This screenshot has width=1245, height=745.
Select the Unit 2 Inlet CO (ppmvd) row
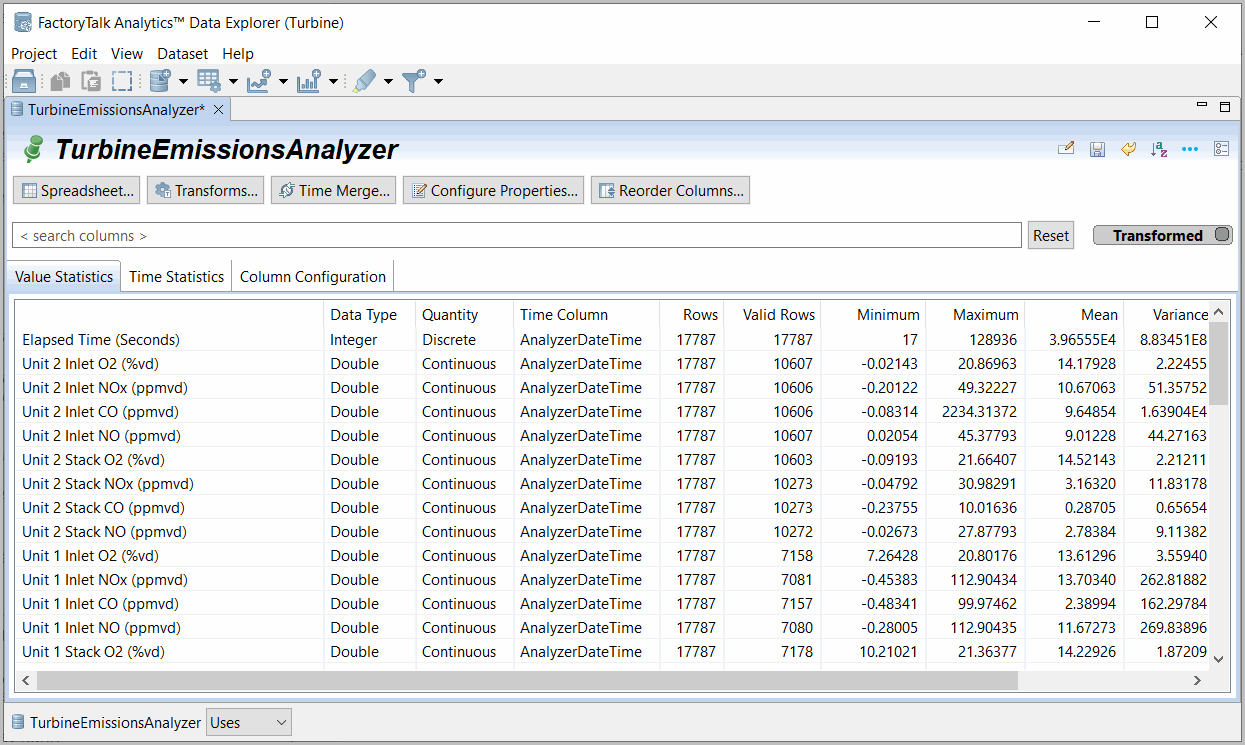click(612, 412)
